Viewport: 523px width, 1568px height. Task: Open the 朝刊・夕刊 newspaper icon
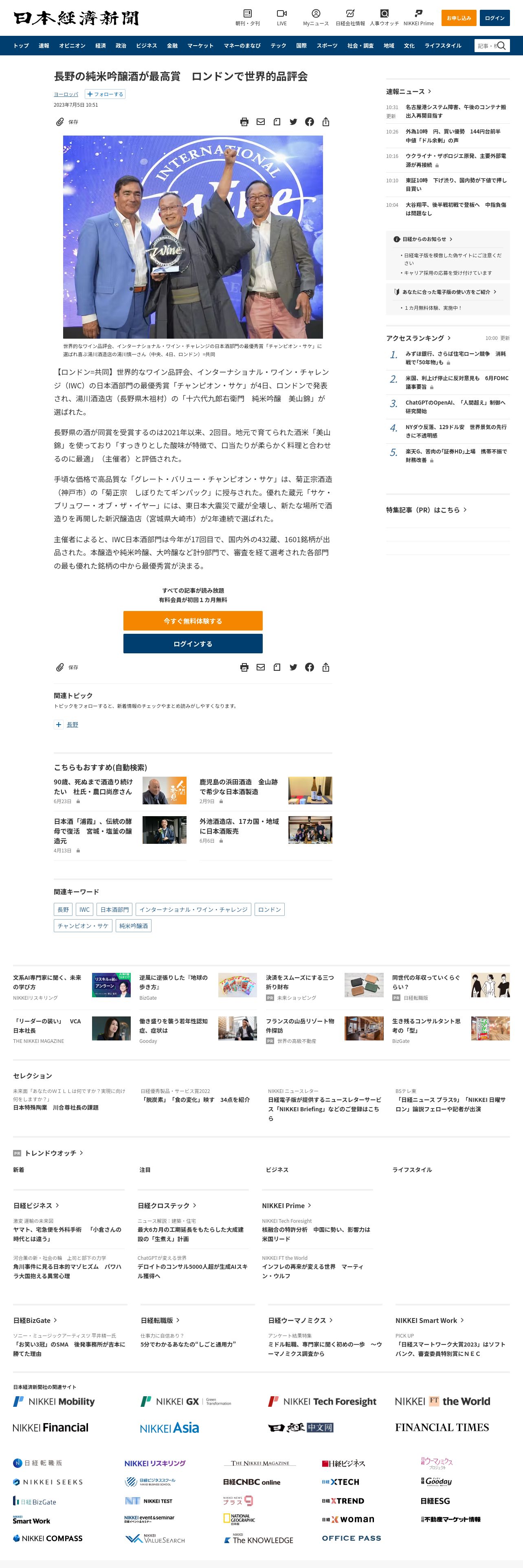coord(247,13)
